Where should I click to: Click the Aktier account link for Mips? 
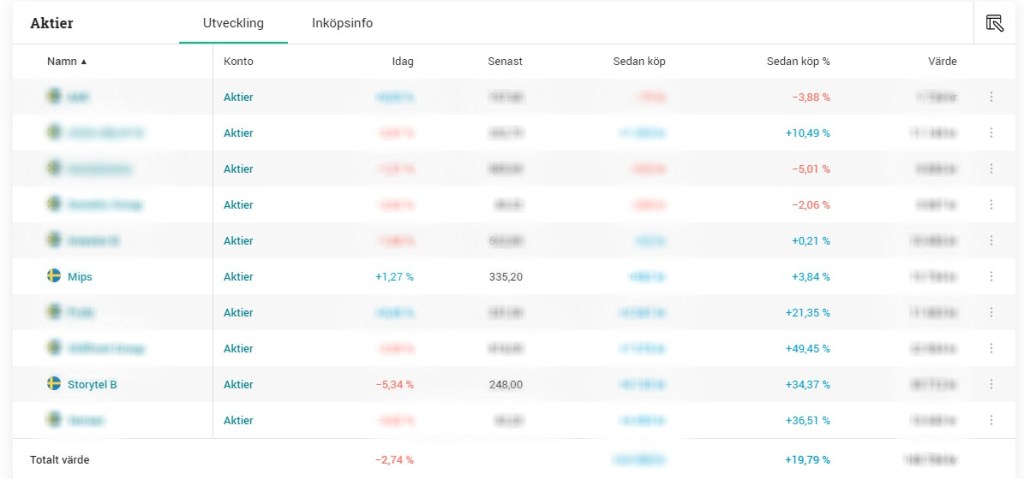[238, 277]
